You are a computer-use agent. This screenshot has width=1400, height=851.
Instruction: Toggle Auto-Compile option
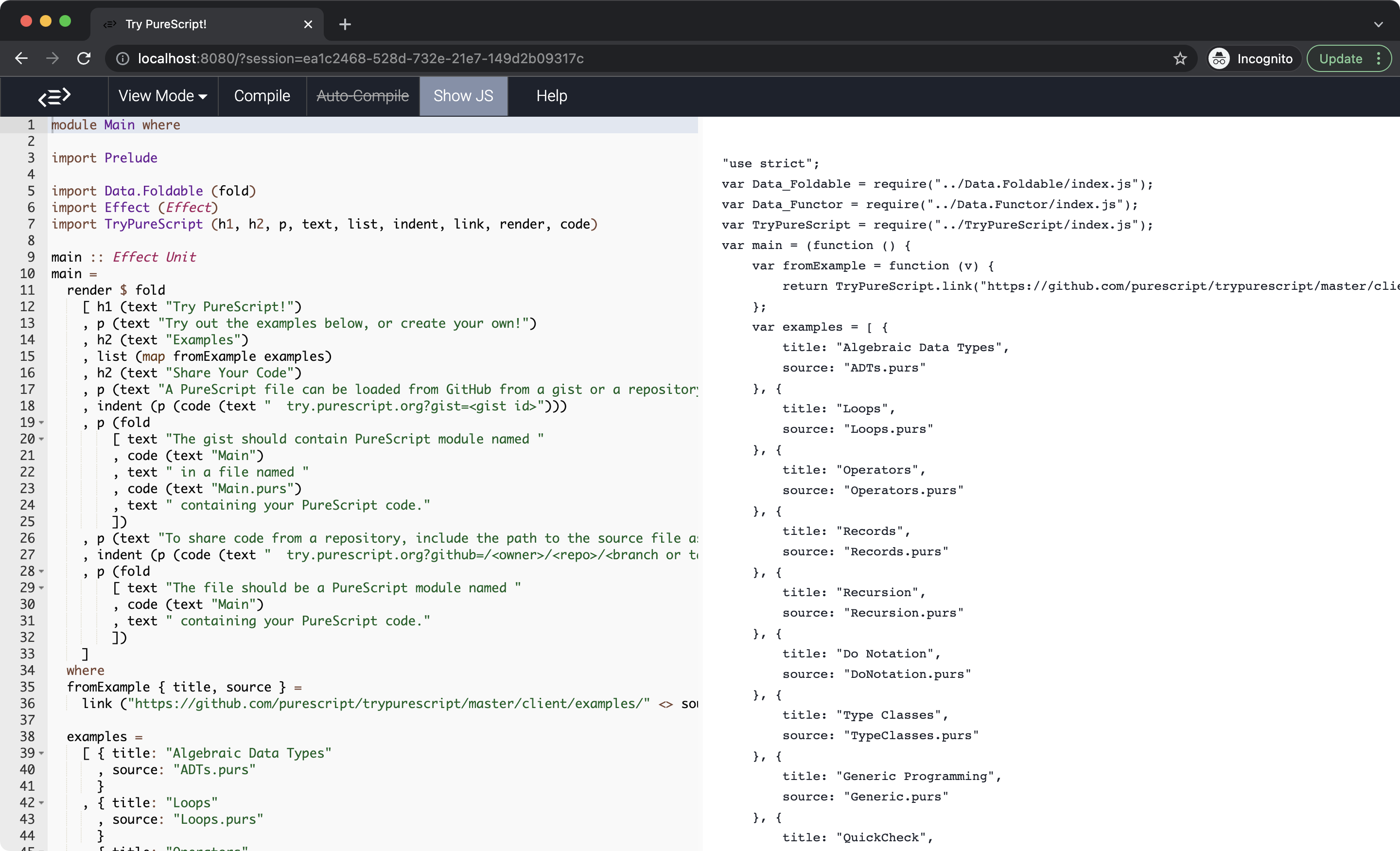[363, 96]
